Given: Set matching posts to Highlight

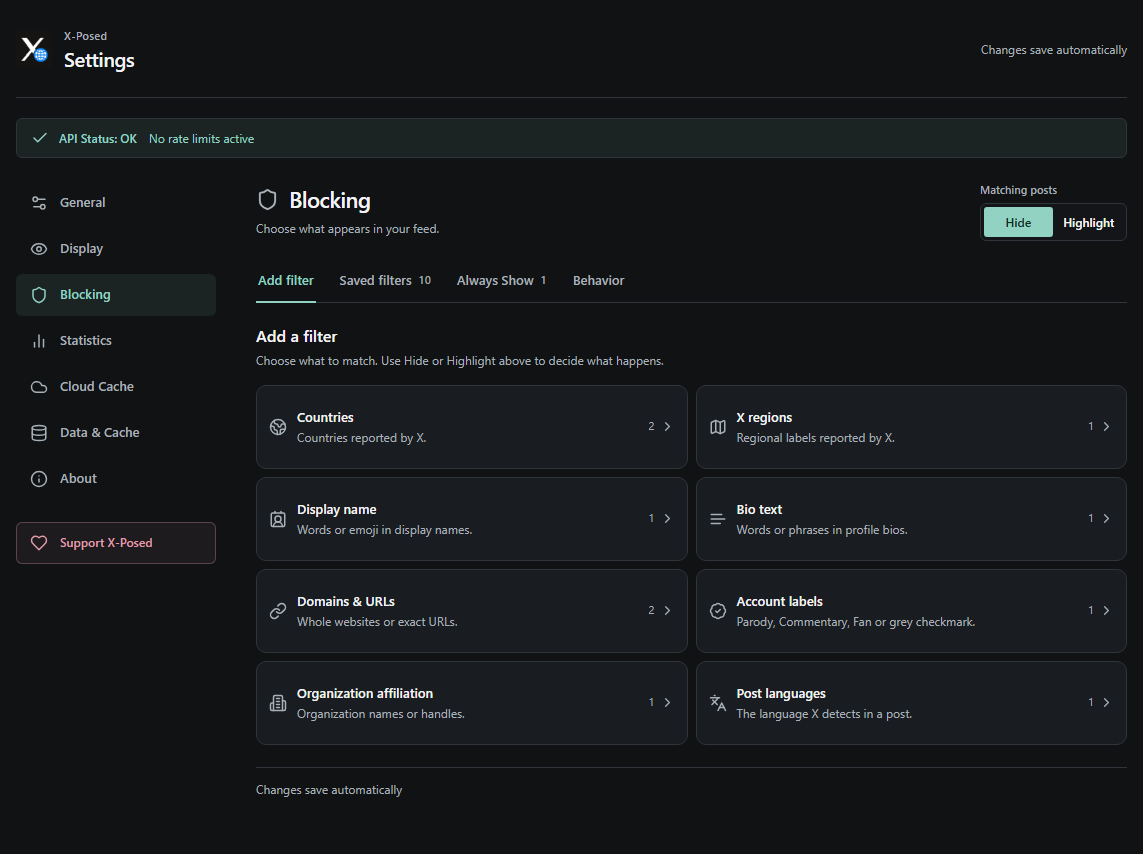Looking at the screenshot, I should 1088,222.
